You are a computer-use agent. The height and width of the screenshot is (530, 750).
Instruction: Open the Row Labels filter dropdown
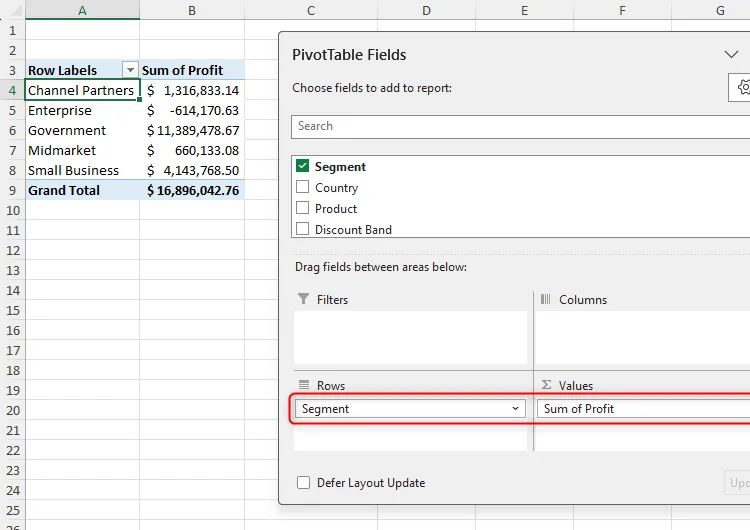[x=130, y=70]
